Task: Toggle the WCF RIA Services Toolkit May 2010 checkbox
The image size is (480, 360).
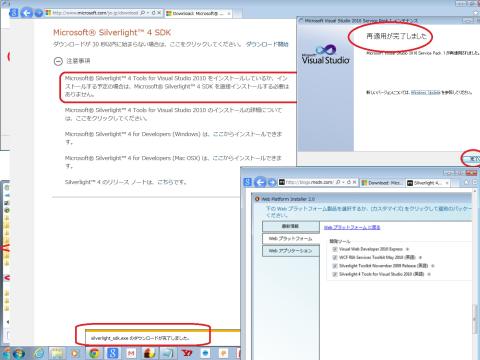Action: click(x=335, y=257)
